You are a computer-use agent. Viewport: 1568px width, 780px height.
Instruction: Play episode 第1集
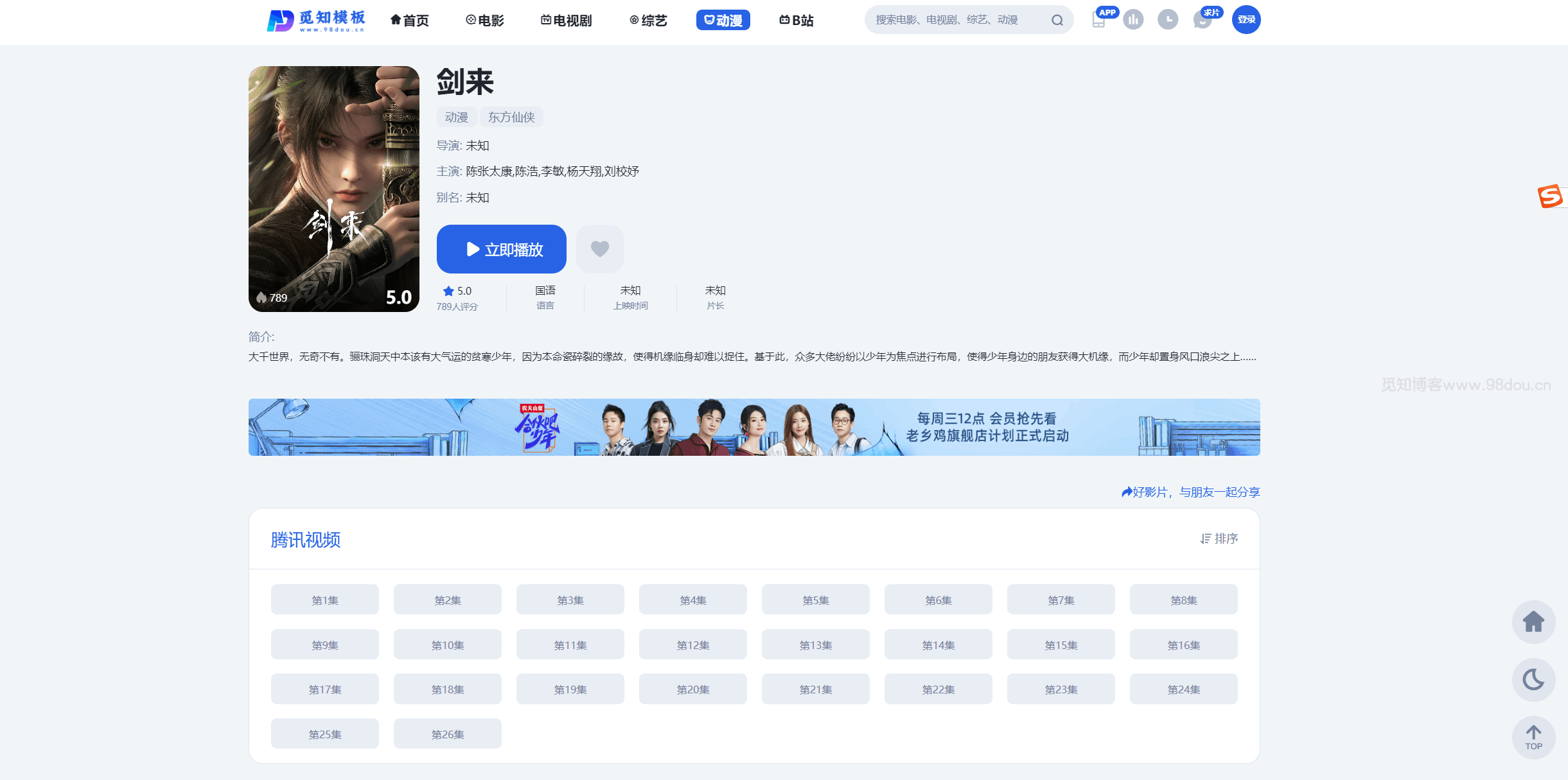click(325, 600)
